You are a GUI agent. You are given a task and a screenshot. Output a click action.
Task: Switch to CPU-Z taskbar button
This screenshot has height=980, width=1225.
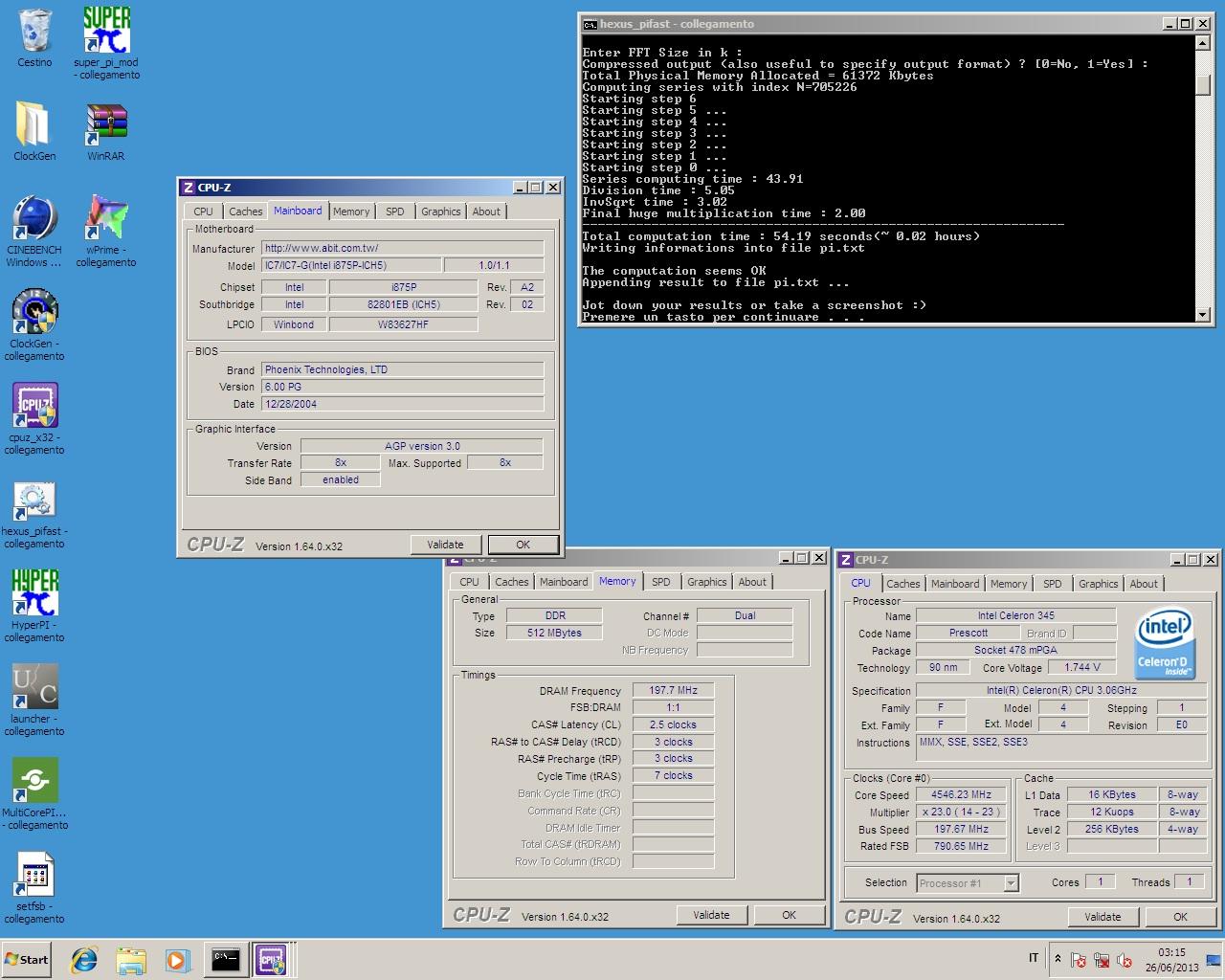click(272, 959)
